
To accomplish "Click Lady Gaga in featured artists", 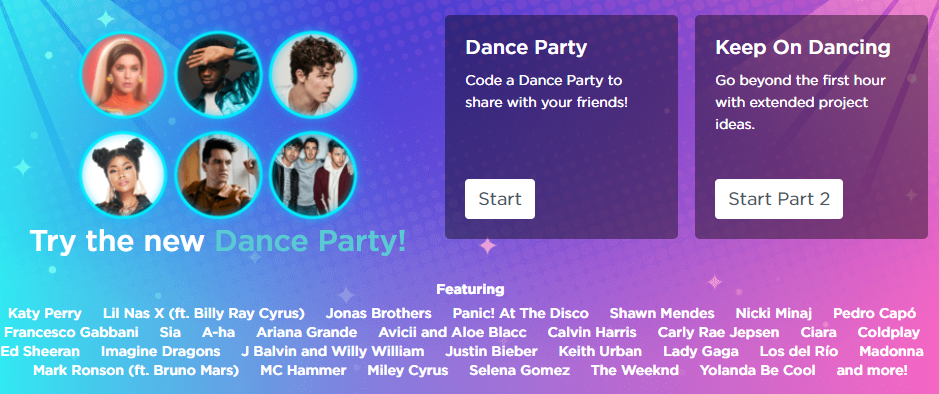I will (701, 351).
